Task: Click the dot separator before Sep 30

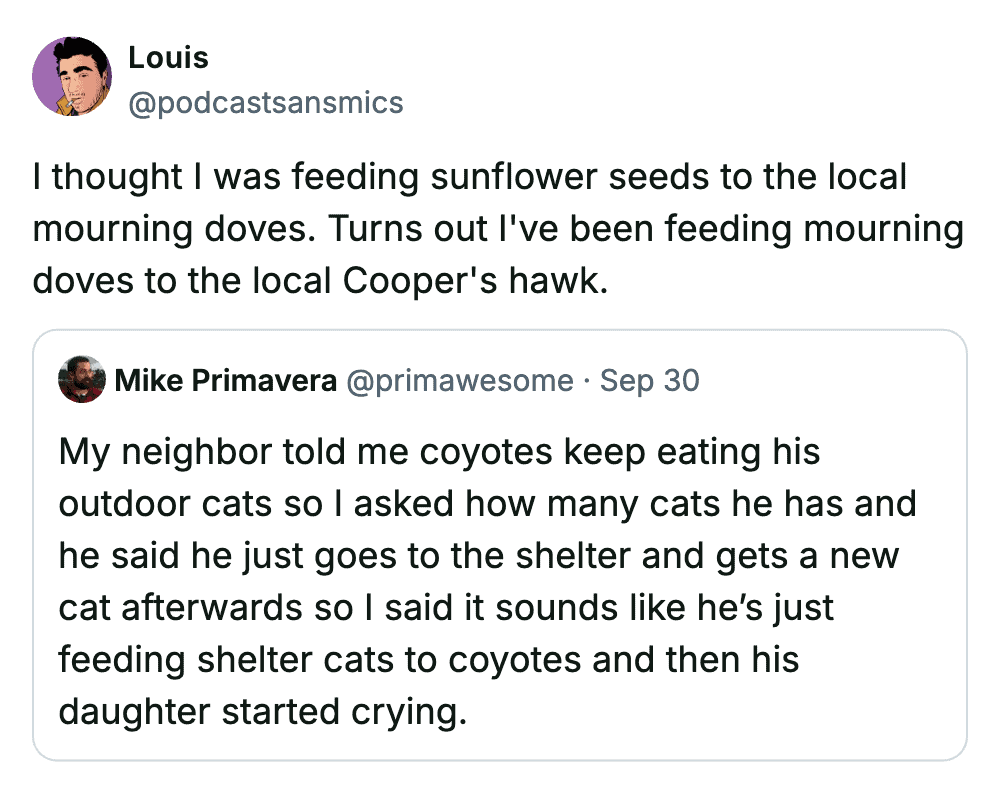Action: [x=587, y=380]
